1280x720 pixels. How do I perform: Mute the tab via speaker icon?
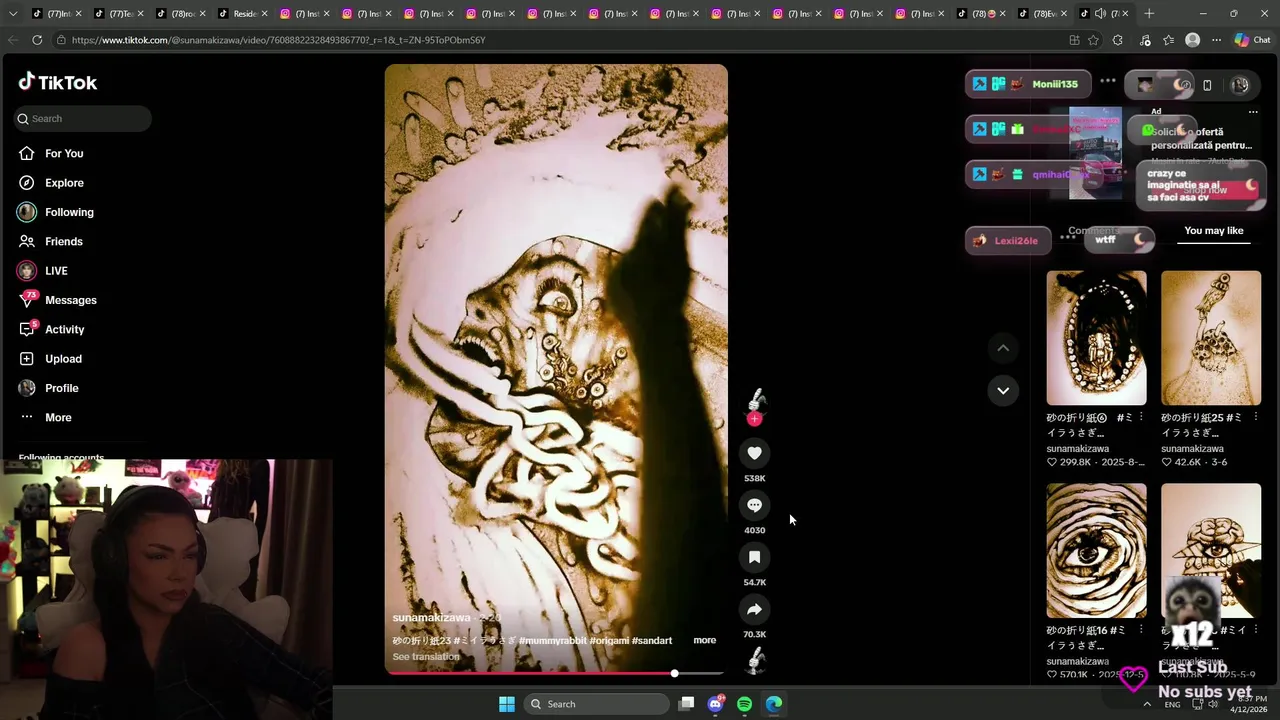coord(1100,14)
